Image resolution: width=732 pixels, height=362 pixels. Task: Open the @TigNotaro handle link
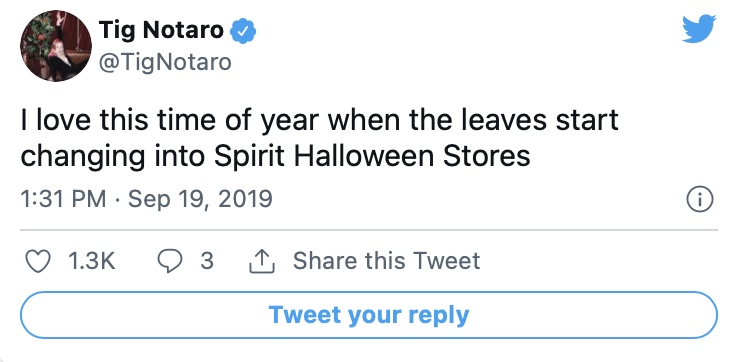(165, 62)
